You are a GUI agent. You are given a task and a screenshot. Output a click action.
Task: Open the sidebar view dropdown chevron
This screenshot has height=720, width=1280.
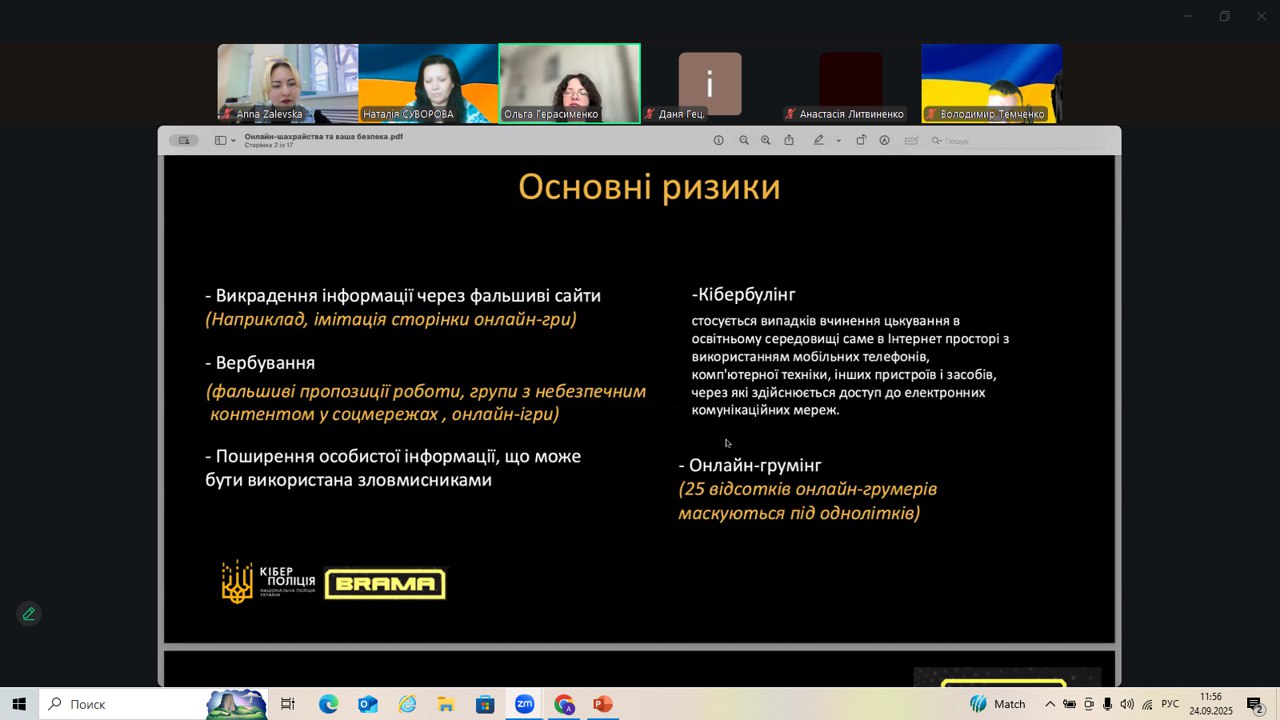tap(234, 141)
